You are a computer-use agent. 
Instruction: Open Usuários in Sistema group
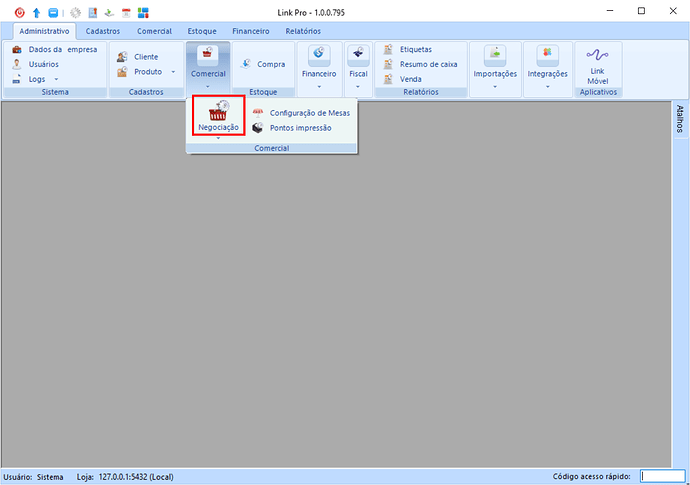coord(43,64)
